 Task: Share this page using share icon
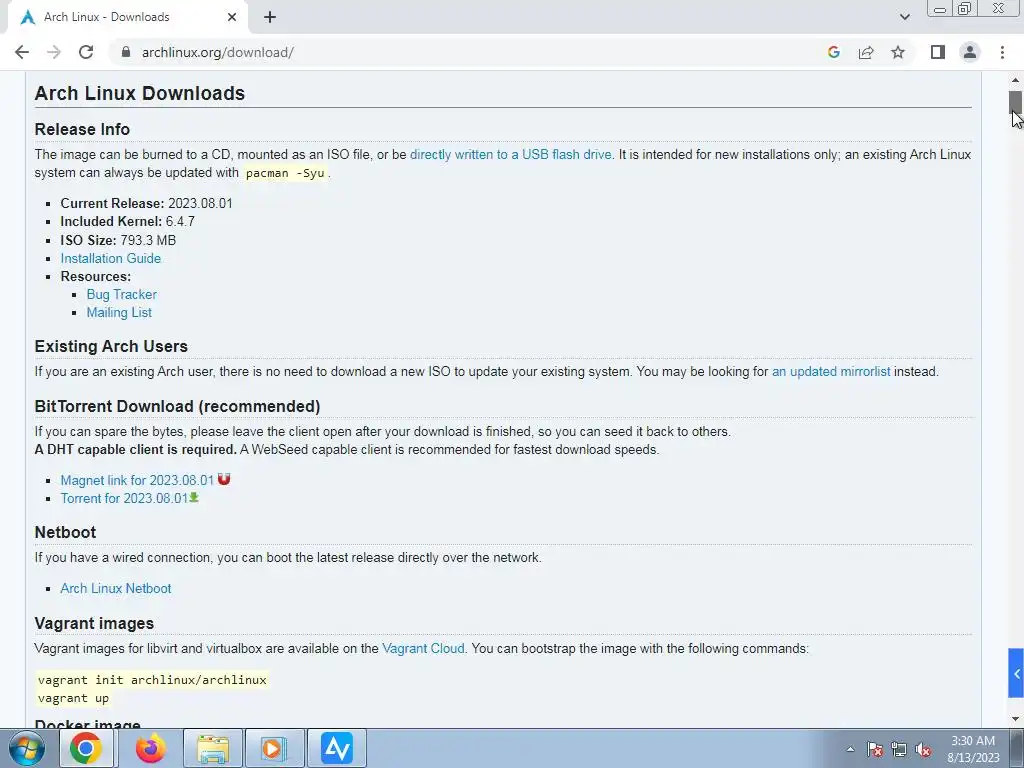click(x=866, y=52)
